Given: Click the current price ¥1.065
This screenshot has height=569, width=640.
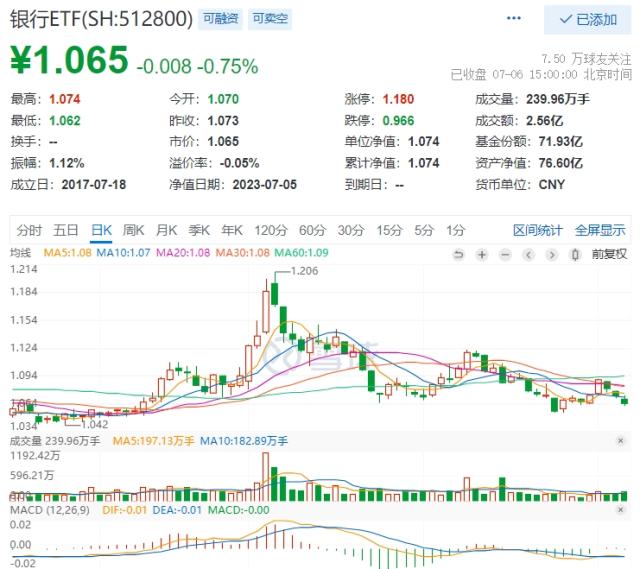Looking at the screenshot, I should (x=69, y=60).
